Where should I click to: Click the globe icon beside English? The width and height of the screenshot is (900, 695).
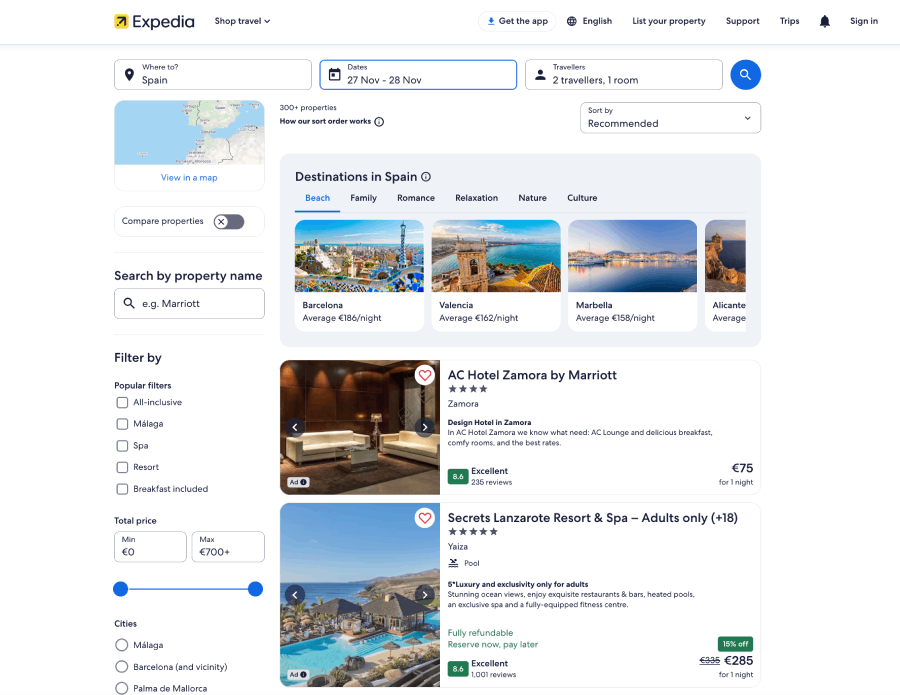click(571, 21)
